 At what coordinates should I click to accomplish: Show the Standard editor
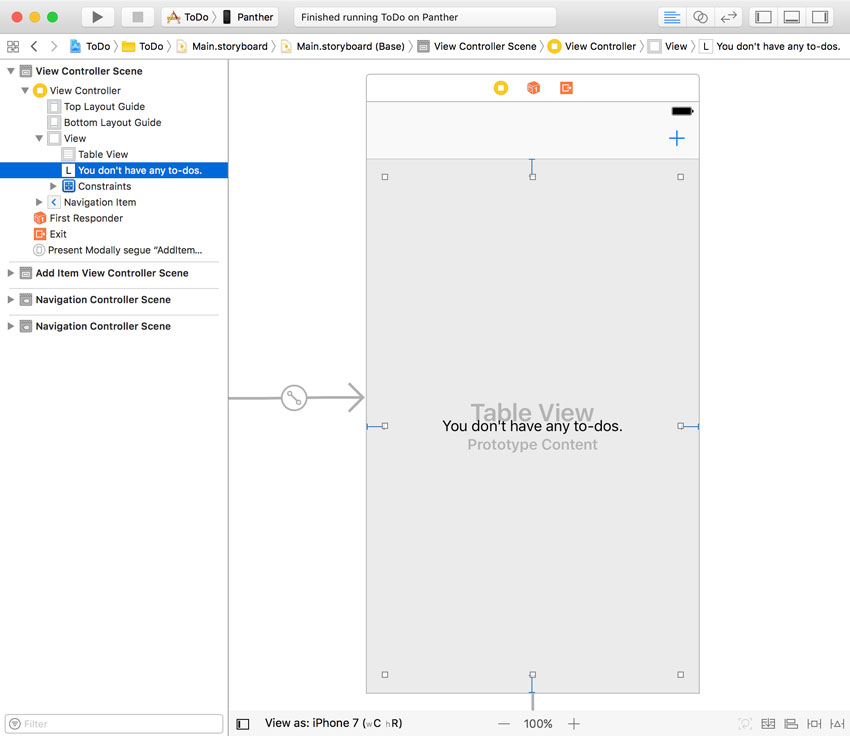pyautogui.click(x=672, y=17)
